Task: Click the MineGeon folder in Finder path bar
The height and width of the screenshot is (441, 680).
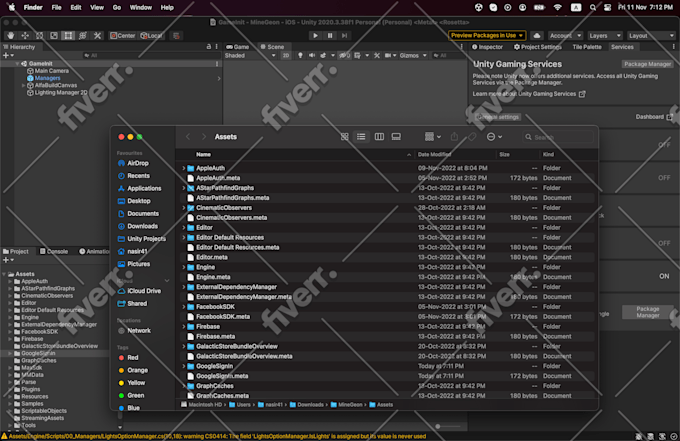Action: (347, 405)
